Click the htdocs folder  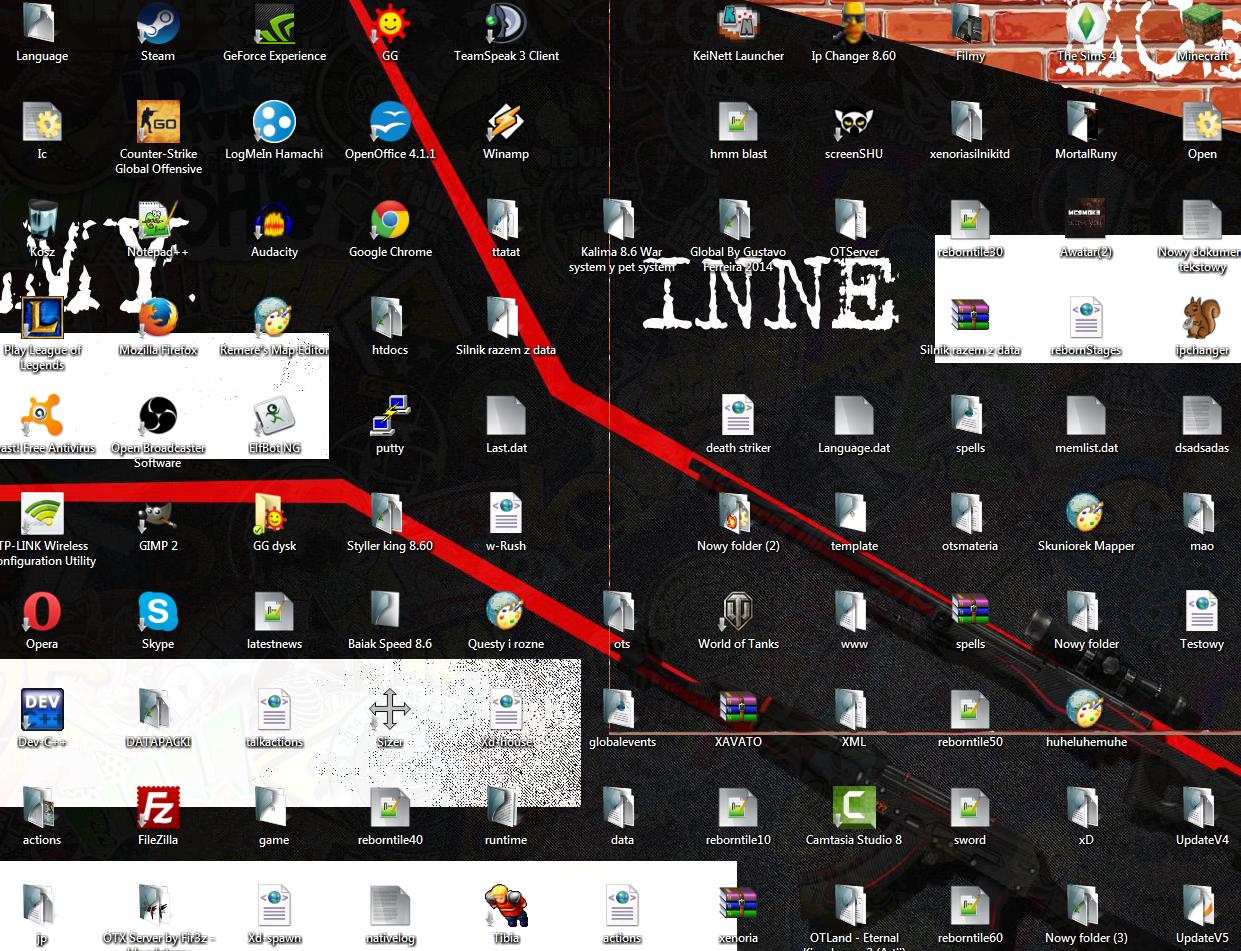pos(390,318)
